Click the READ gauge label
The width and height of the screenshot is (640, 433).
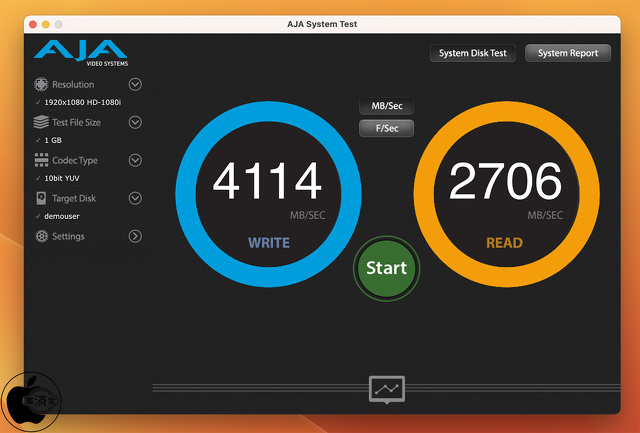click(504, 243)
